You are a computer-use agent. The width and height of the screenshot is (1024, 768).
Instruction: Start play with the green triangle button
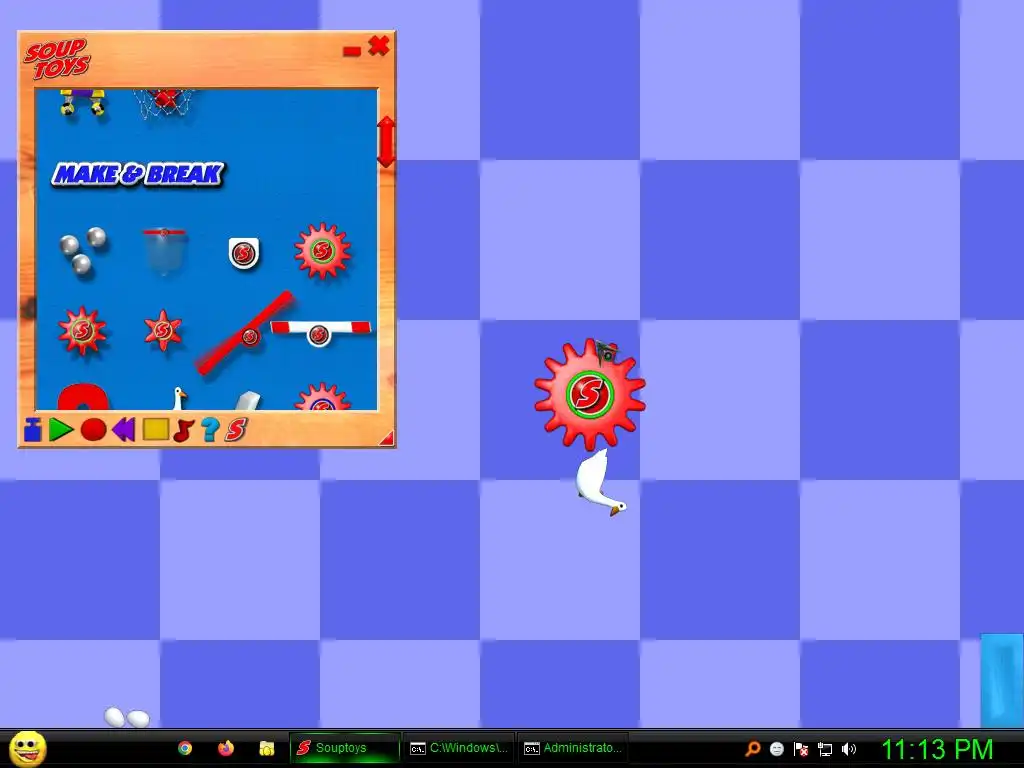pos(61,430)
